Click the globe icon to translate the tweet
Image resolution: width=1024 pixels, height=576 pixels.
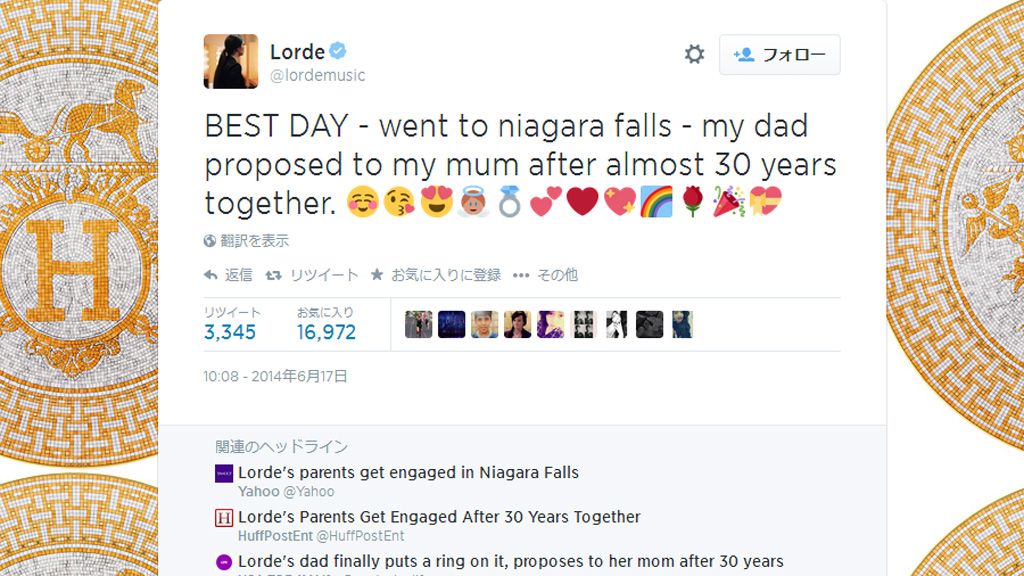tap(210, 241)
